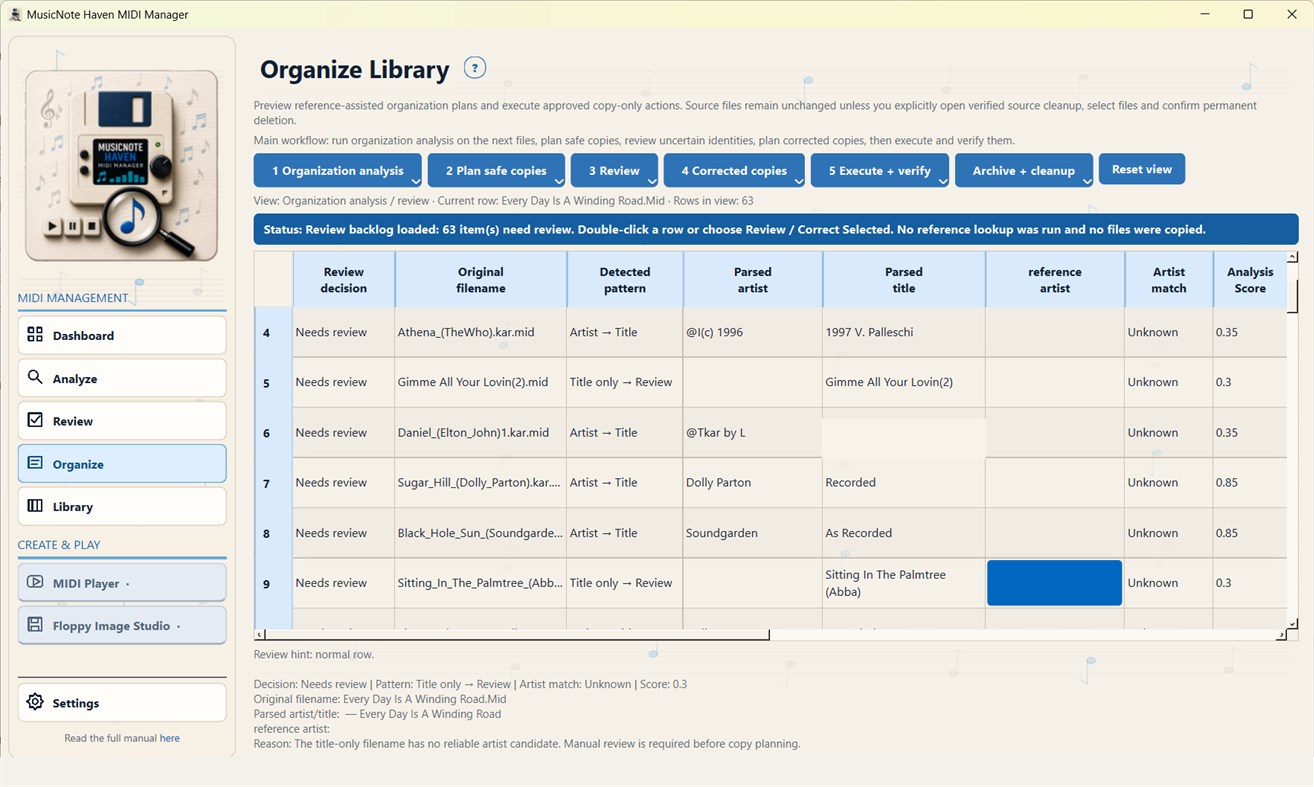Switch to the Organize sidebar tab

122,464
